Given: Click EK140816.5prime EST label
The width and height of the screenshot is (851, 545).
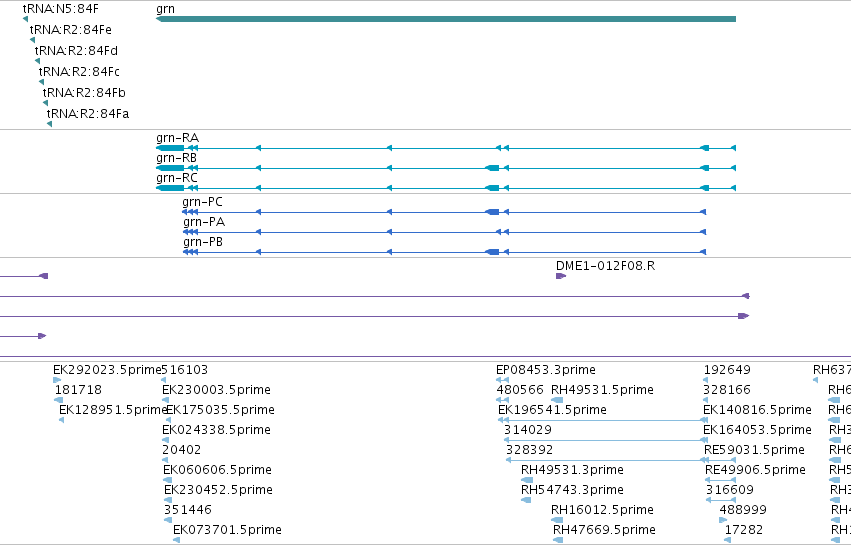Looking at the screenshot, I should 758,410.
